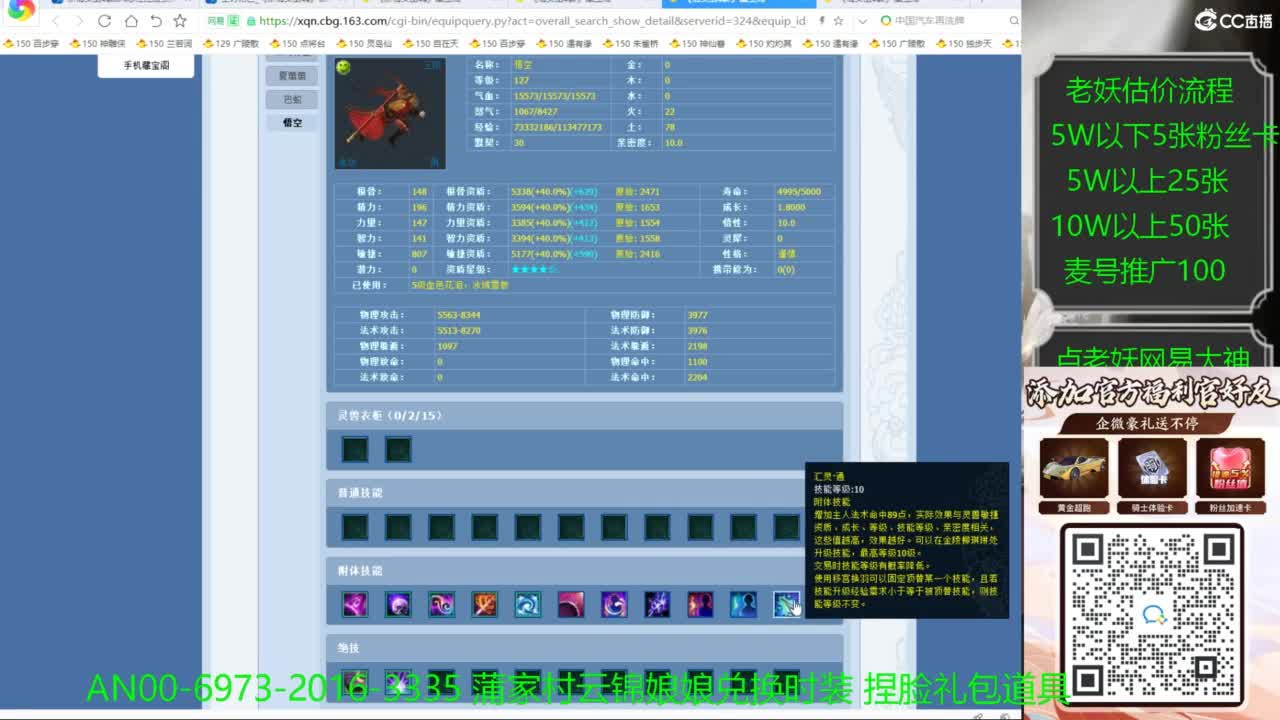Select the 悟空 pet tab
This screenshot has width=1280, height=720.
pos(292,122)
